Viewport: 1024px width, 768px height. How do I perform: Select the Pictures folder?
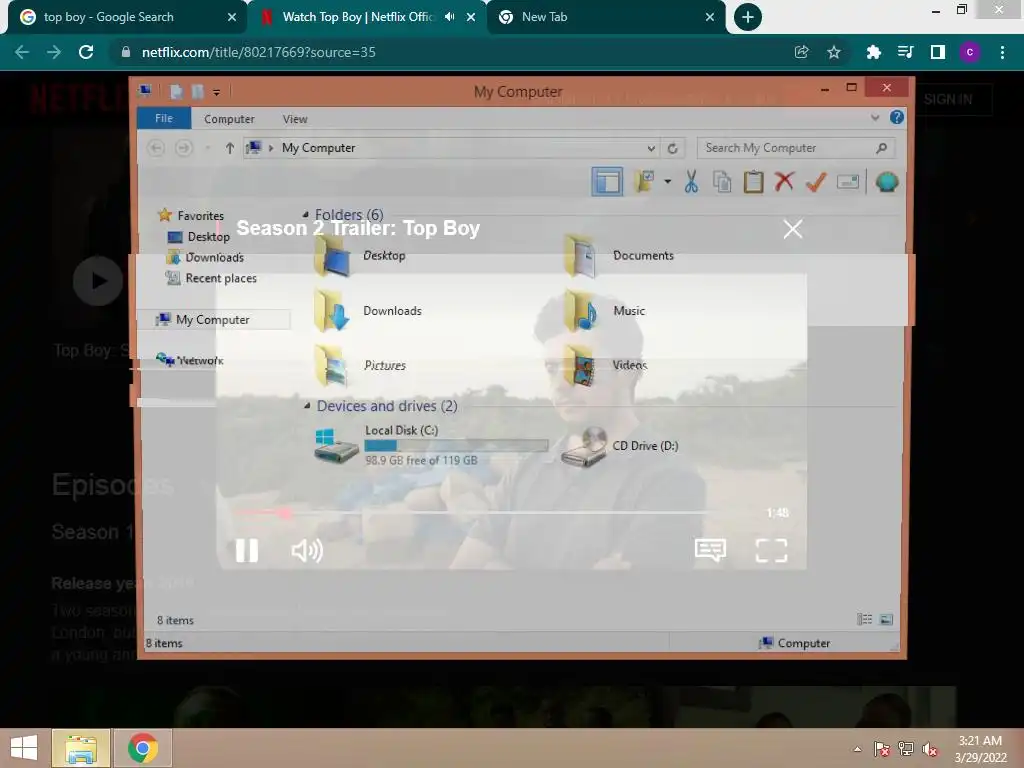(x=360, y=365)
